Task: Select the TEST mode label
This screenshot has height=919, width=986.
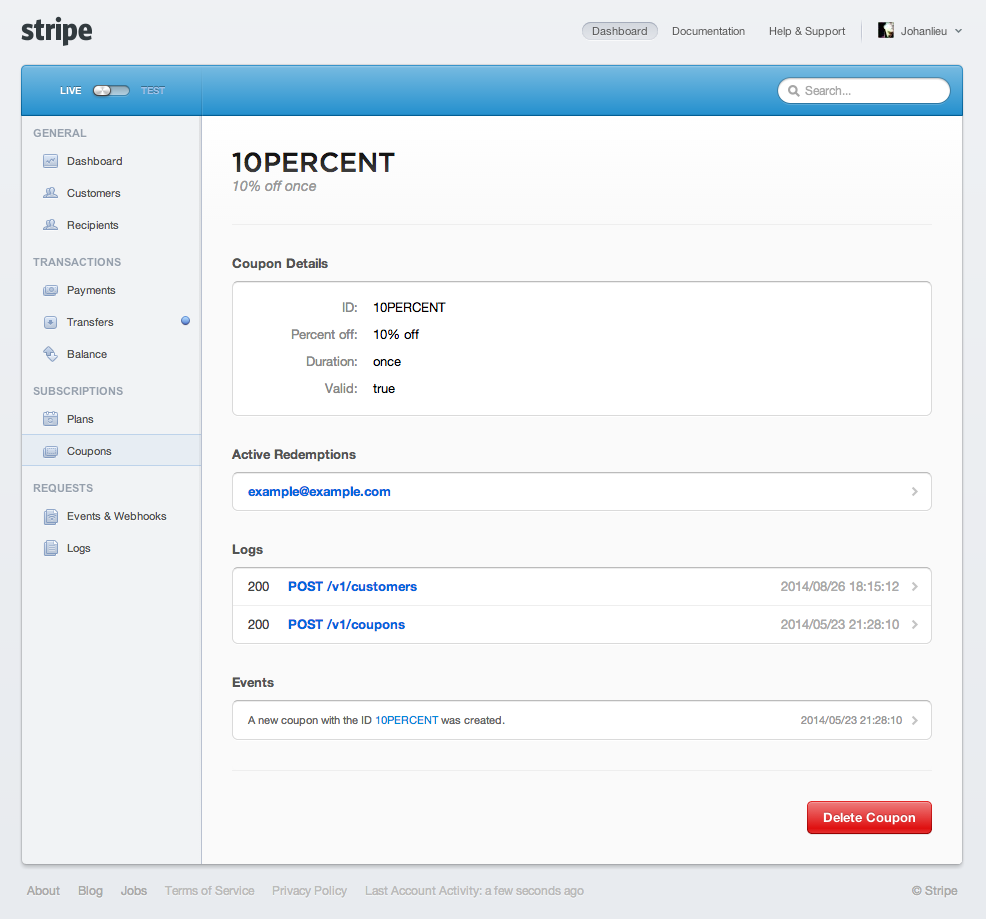Action: coord(153,91)
